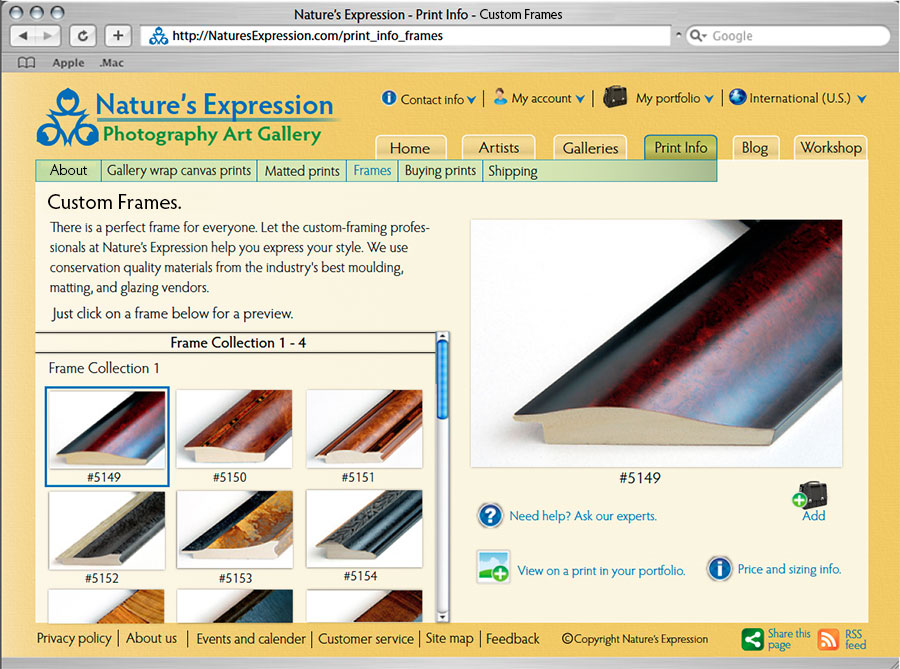Open the bookmarks book icon

coord(27,62)
